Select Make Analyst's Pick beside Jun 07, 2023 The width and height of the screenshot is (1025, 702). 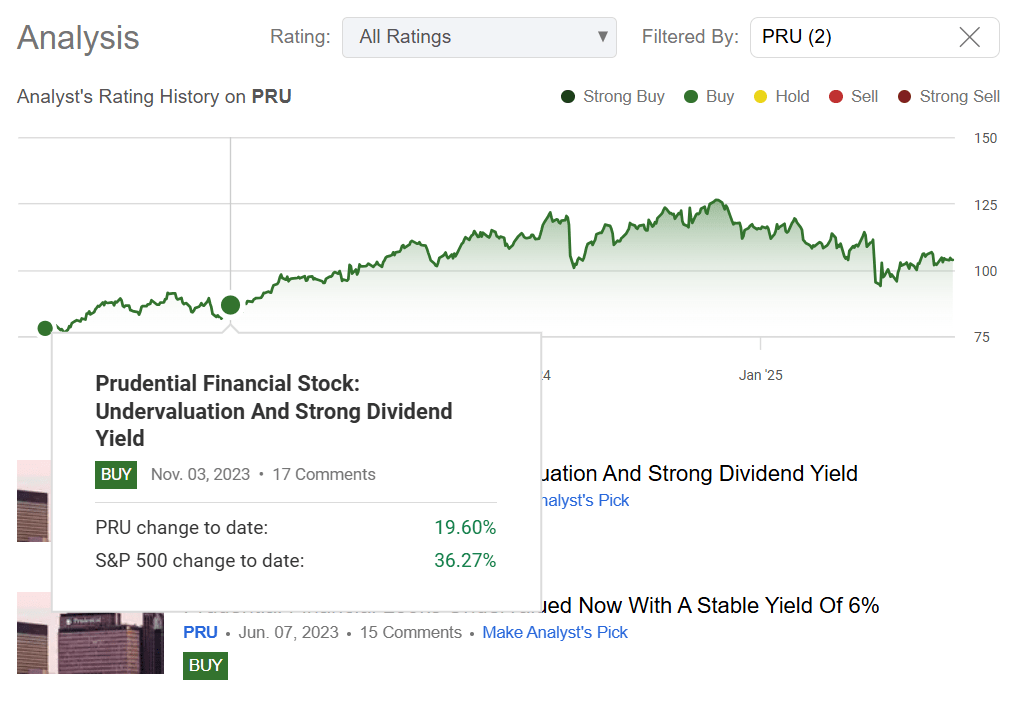click(x=555, y=632)
